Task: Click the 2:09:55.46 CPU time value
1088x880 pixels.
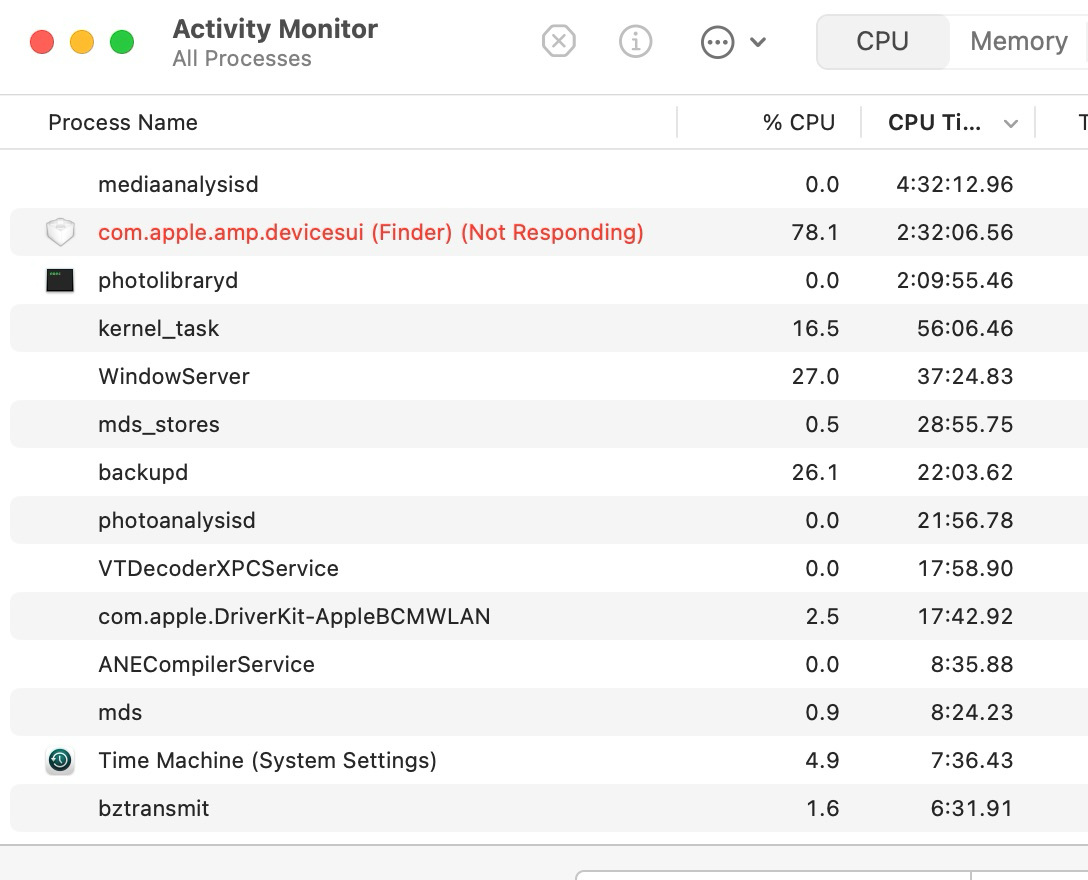Action: tap(954, 280)
